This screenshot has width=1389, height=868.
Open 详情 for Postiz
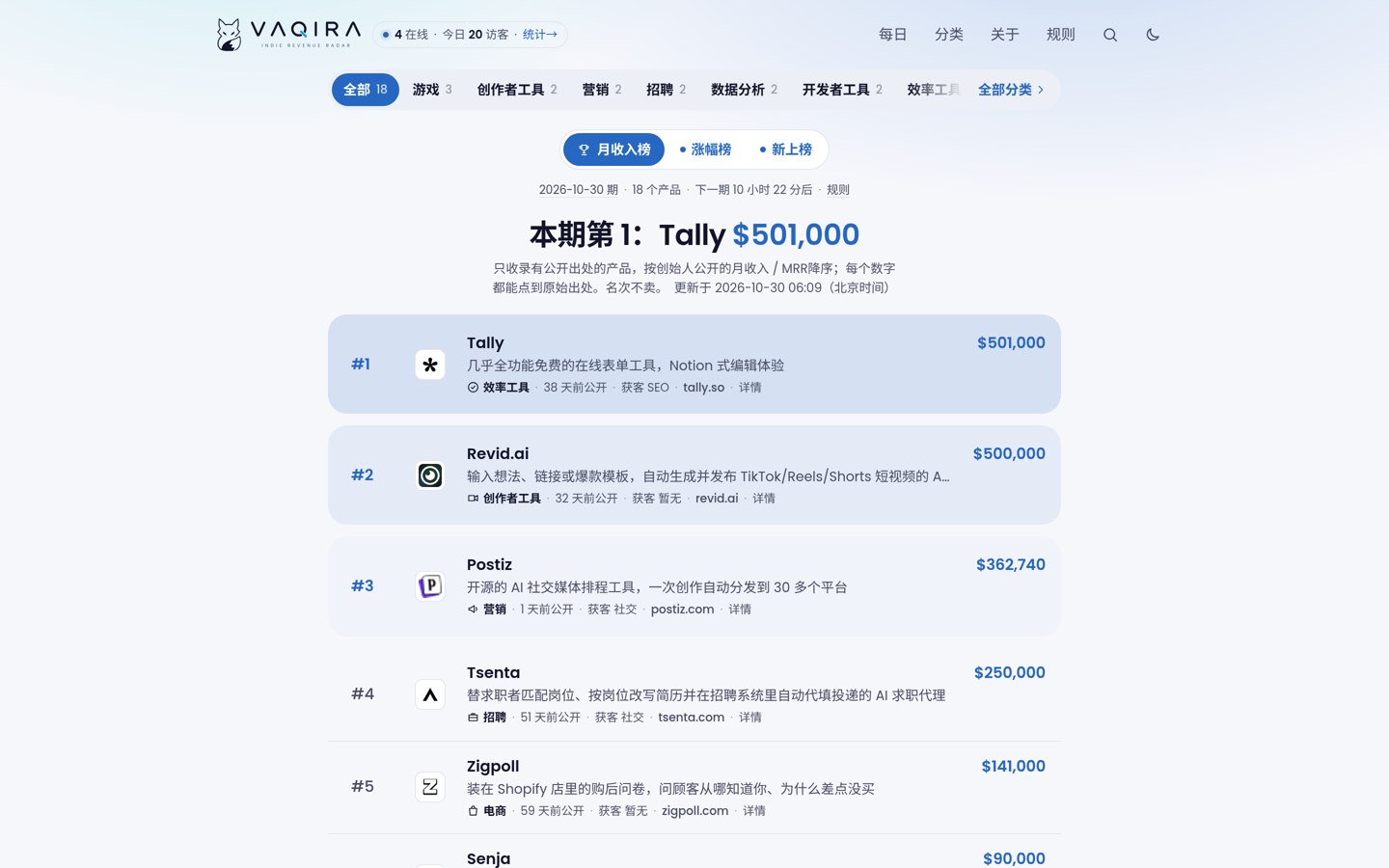pos(740,610)
